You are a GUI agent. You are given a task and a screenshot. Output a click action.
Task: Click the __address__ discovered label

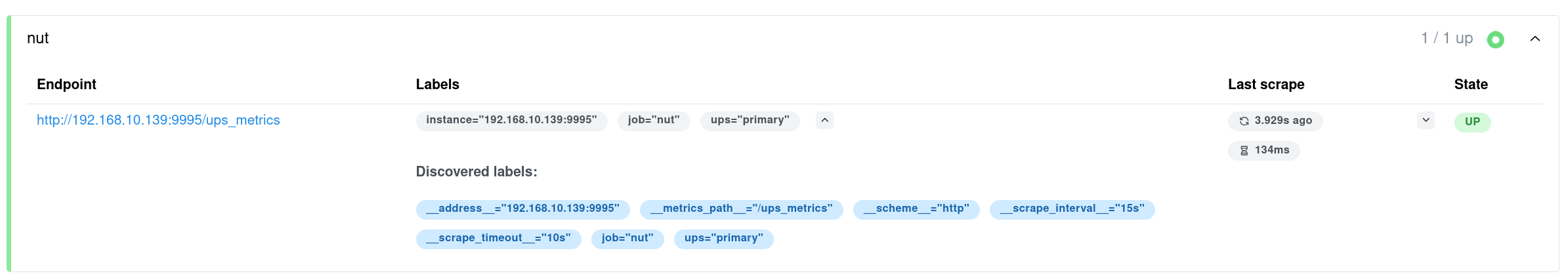point(522,209)
